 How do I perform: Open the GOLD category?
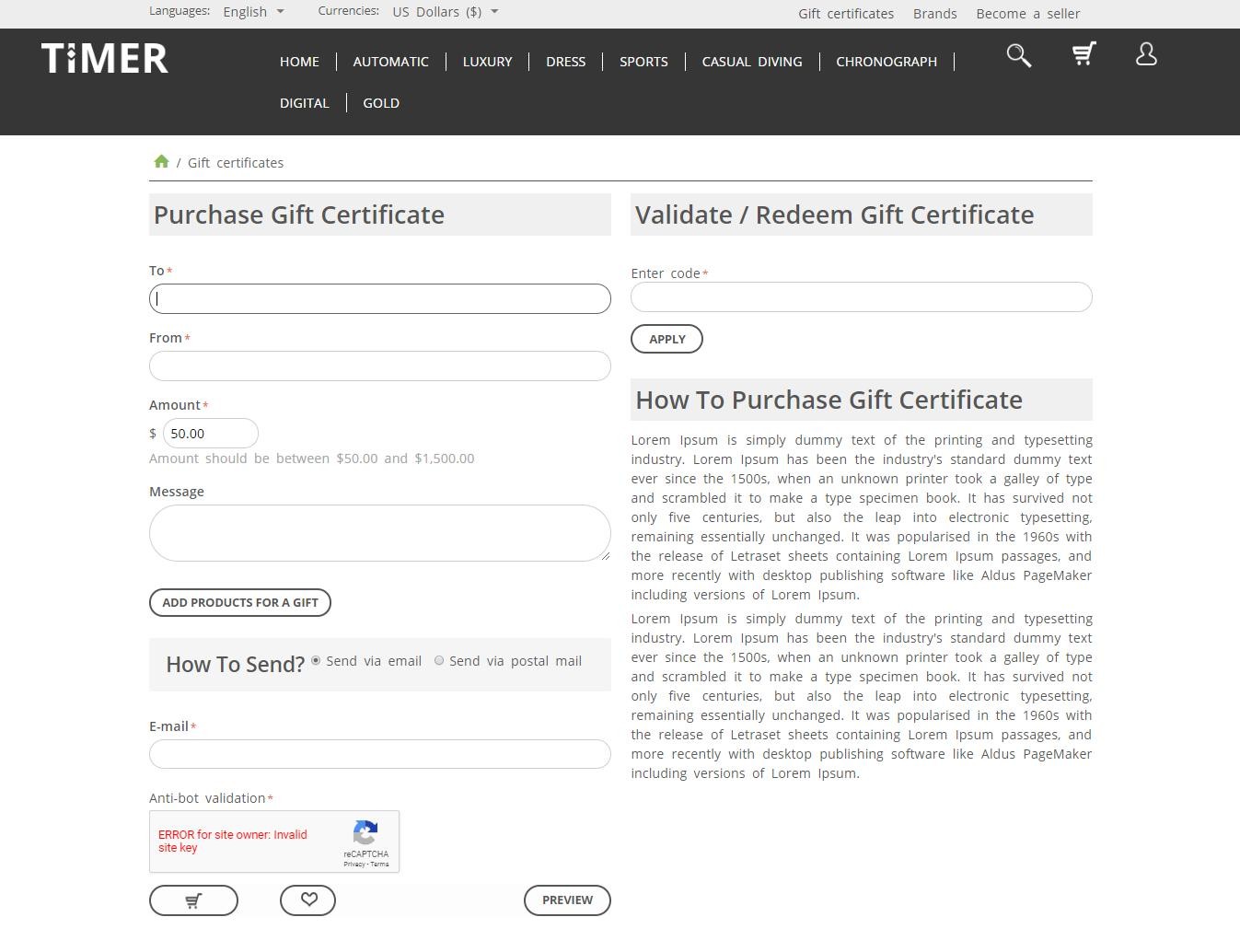tap(381, 103)
